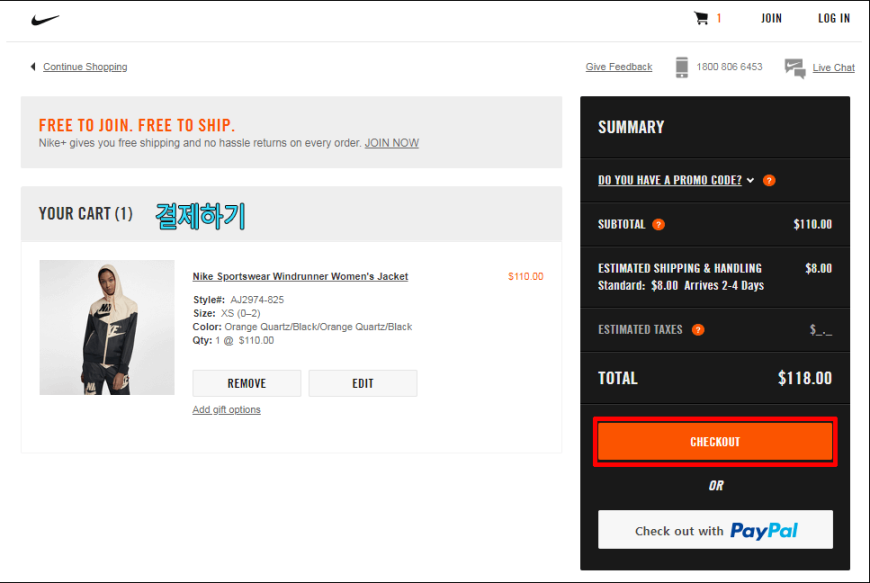Edit the jacket cart item

pos(363,383)
